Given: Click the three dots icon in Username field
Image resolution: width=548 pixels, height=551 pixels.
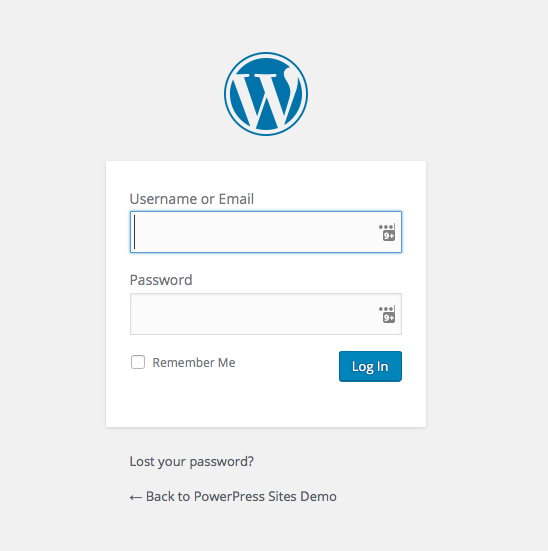Looking at the screenshot, I should [386, 227].
